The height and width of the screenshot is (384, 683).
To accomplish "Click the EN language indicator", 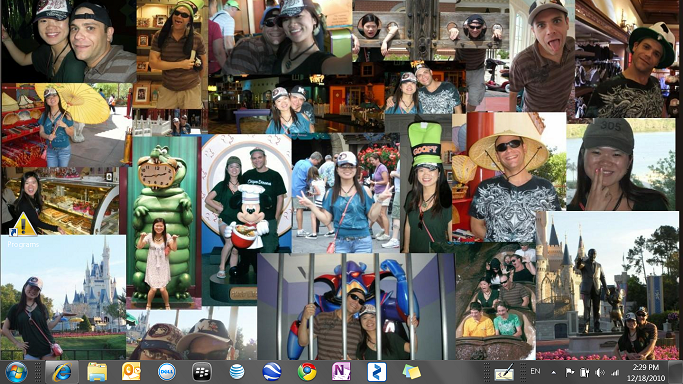I will click(535, 371).
